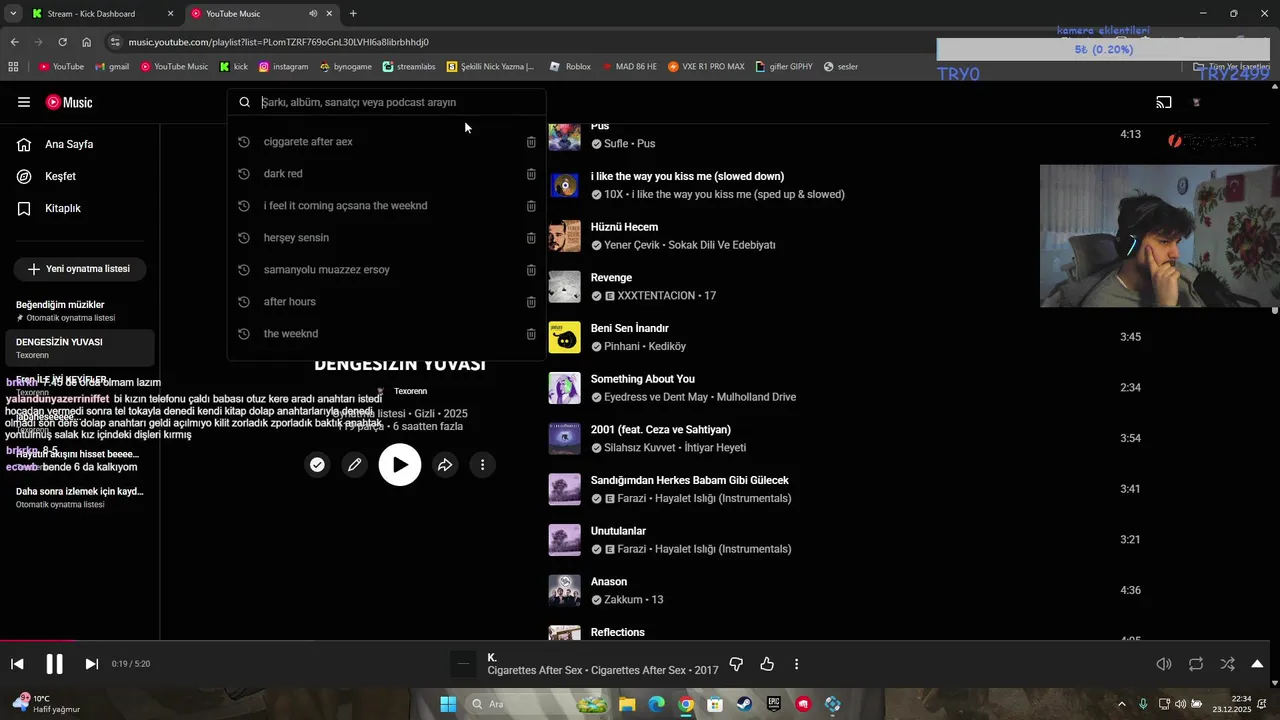1280x720 pixels.
Task: Show hidden system tray icons
Action: 1121,704
